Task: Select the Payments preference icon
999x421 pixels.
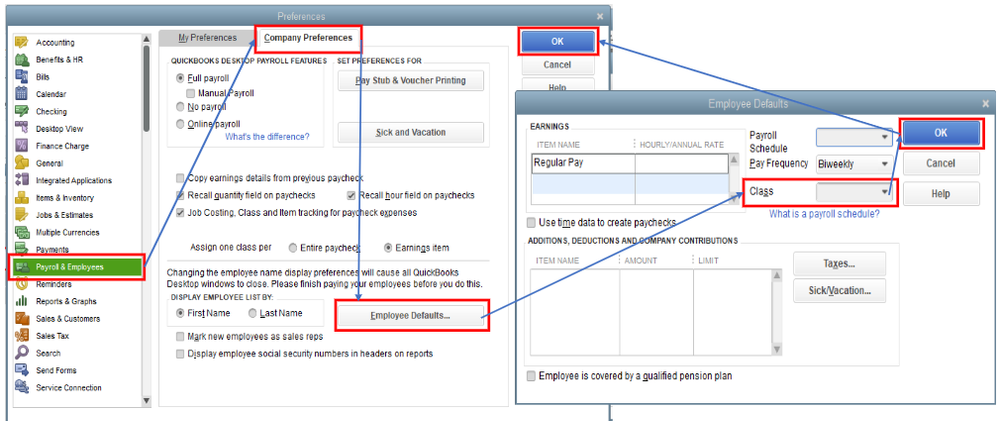Action: pos(22,248)
